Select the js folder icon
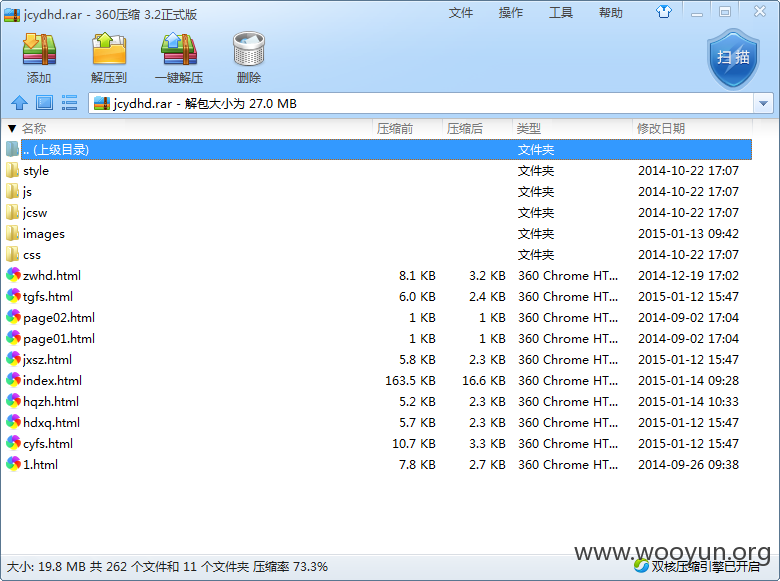This screenshot has width=780, height=581. pyautogui.click(x=13, y=192)
